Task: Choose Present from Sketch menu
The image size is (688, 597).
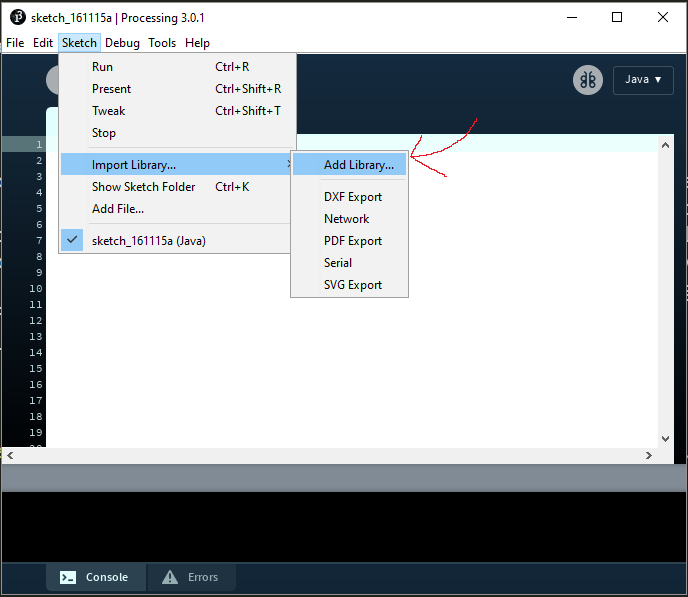Action: click(x=178, y=89)
